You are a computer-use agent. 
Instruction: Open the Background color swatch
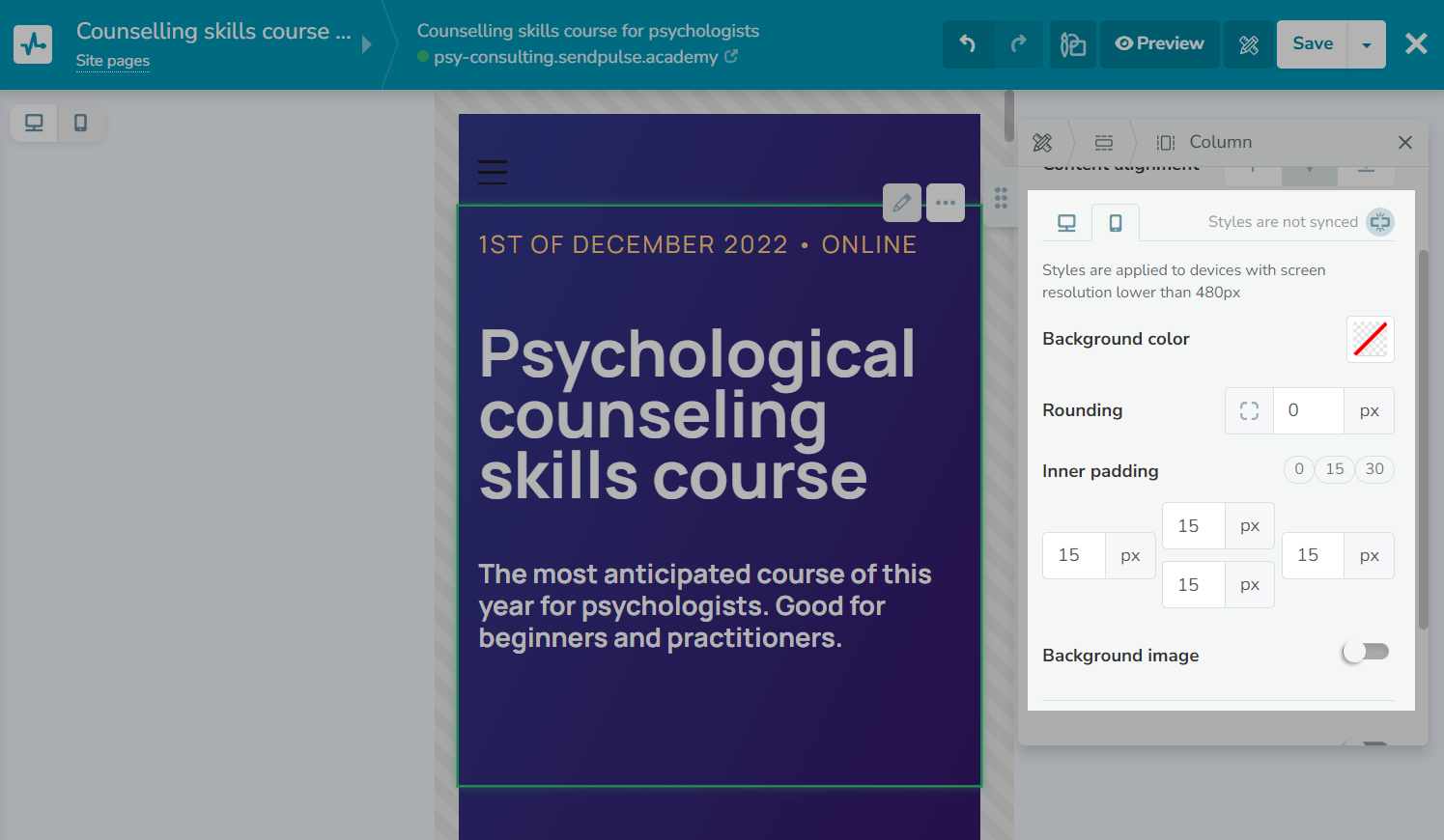[1370, 339]
